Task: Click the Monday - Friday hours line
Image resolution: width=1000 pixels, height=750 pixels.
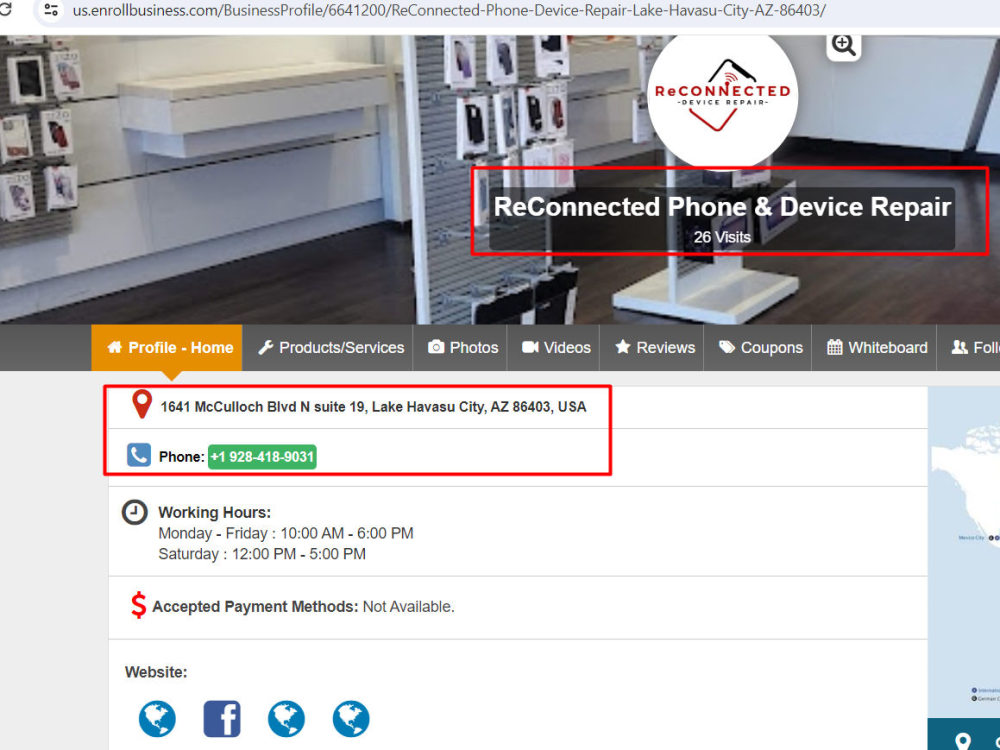Action: pos(286,533)
